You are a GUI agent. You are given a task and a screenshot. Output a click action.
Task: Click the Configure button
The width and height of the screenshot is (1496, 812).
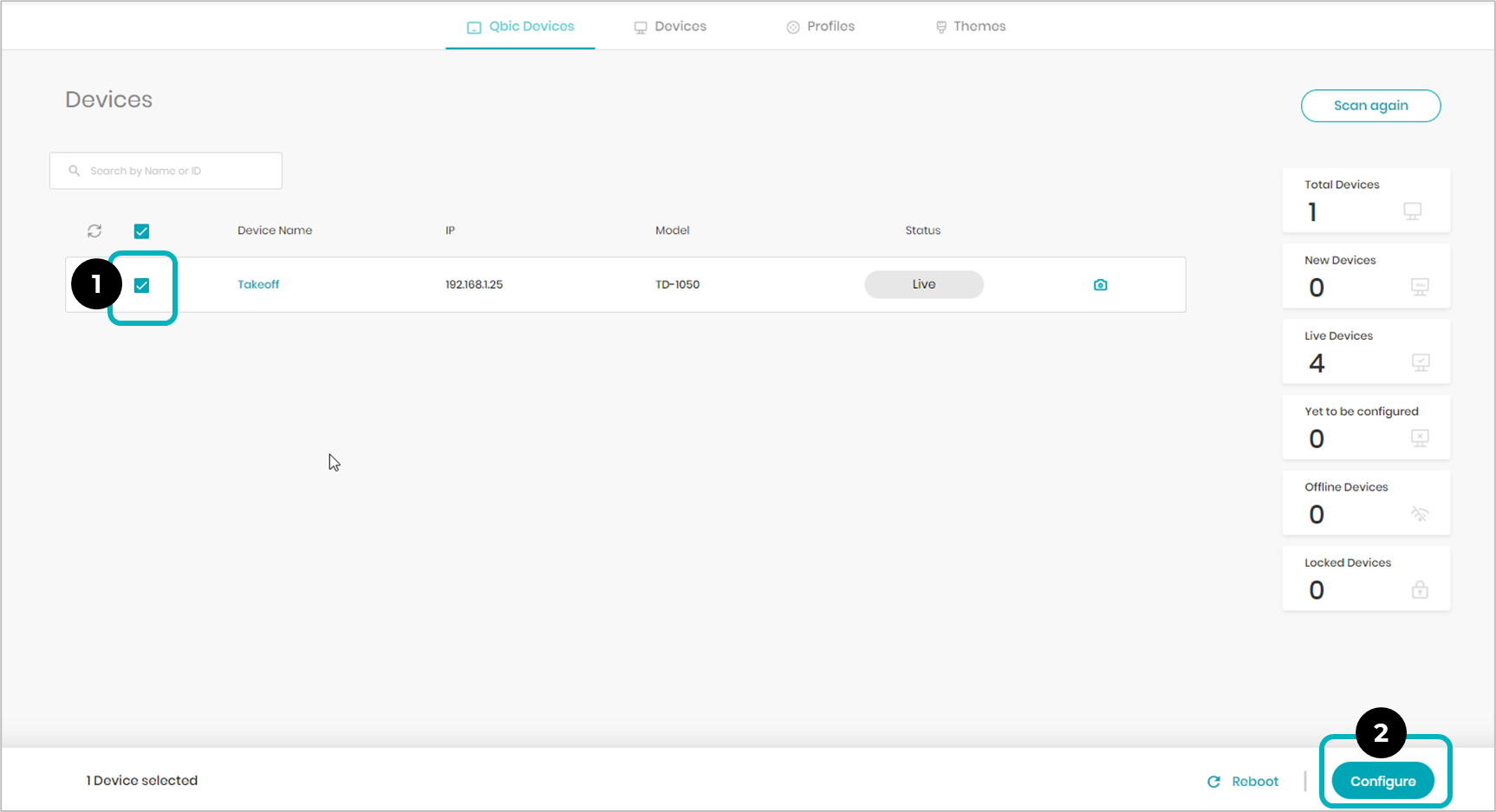(x=1382, y=781)
